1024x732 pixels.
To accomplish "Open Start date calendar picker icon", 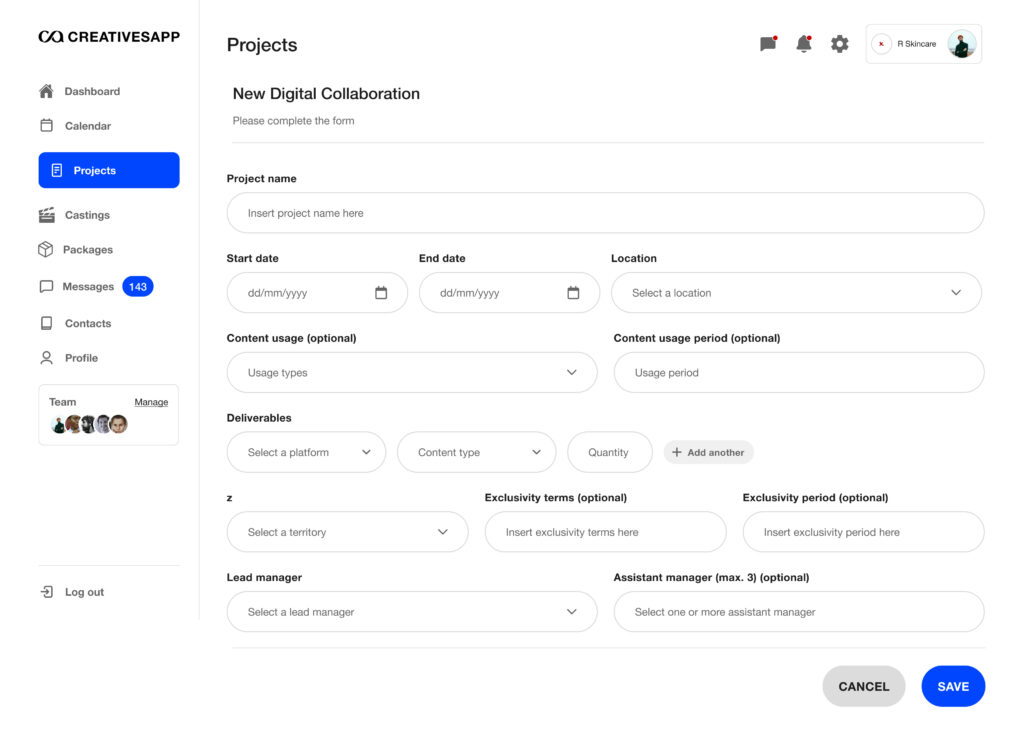I will pos(381,293).
